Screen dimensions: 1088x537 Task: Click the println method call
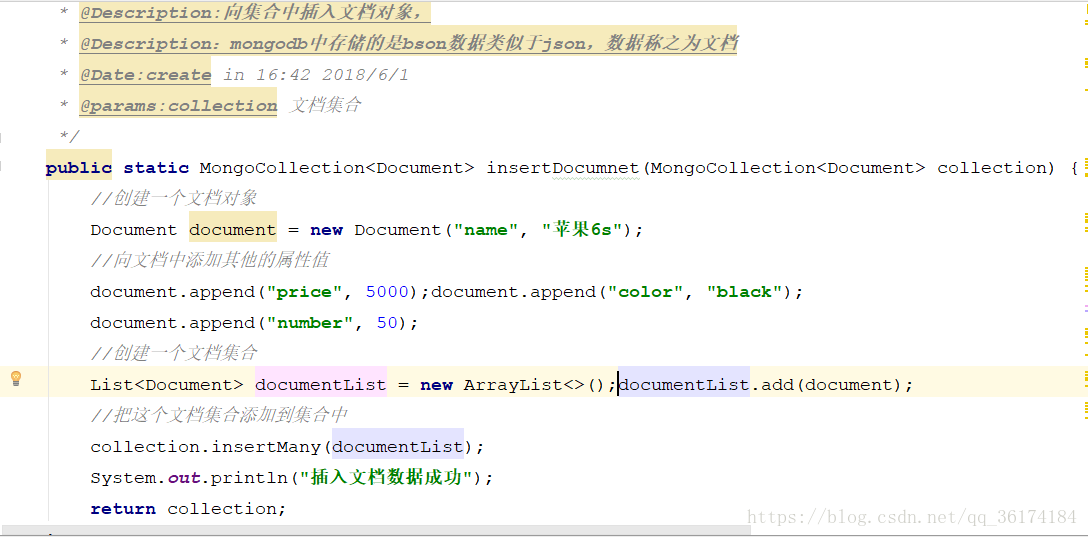tap(249, 478)
